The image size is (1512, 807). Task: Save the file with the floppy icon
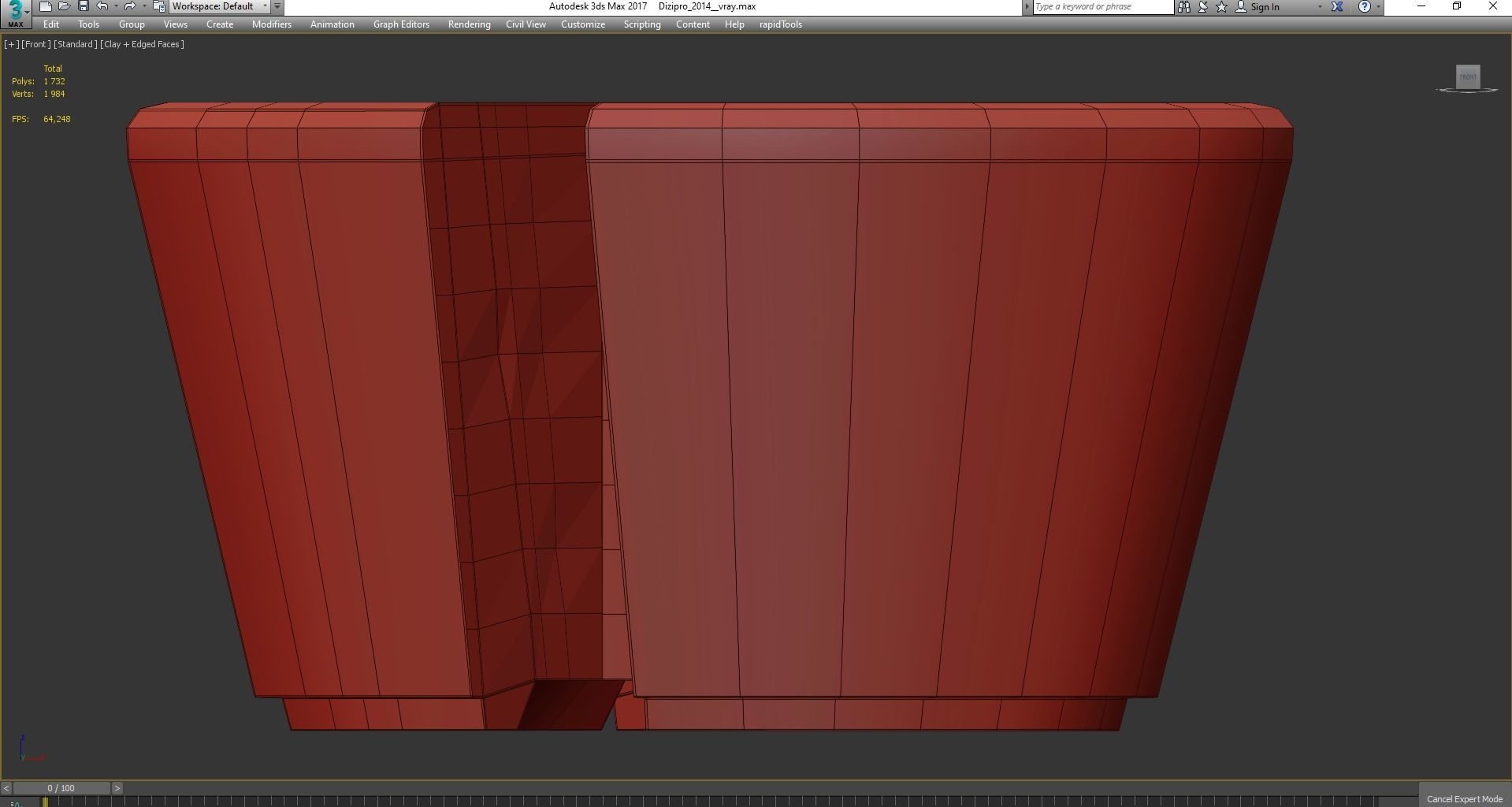click(x=83, y=6)
